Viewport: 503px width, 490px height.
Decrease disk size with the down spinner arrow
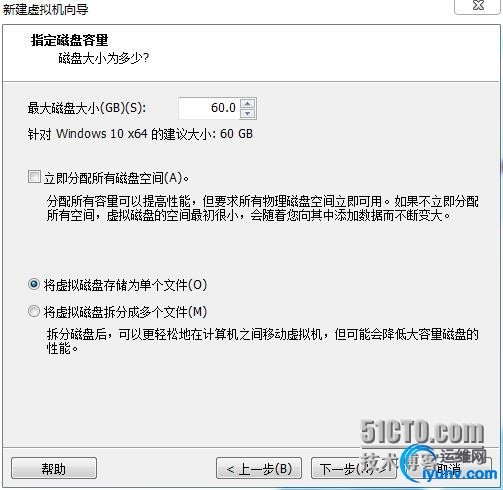tap(248, 114)
